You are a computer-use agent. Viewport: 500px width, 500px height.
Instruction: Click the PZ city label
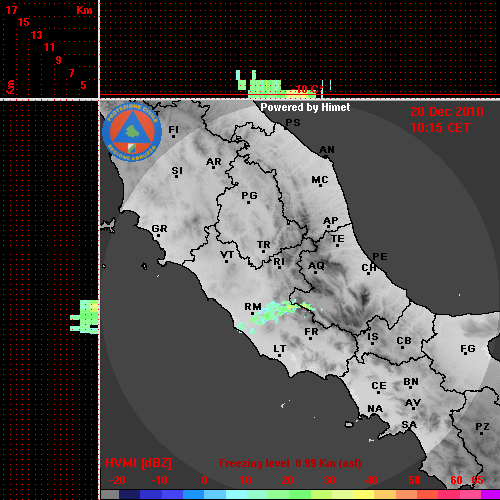click(x=482, y=427)
